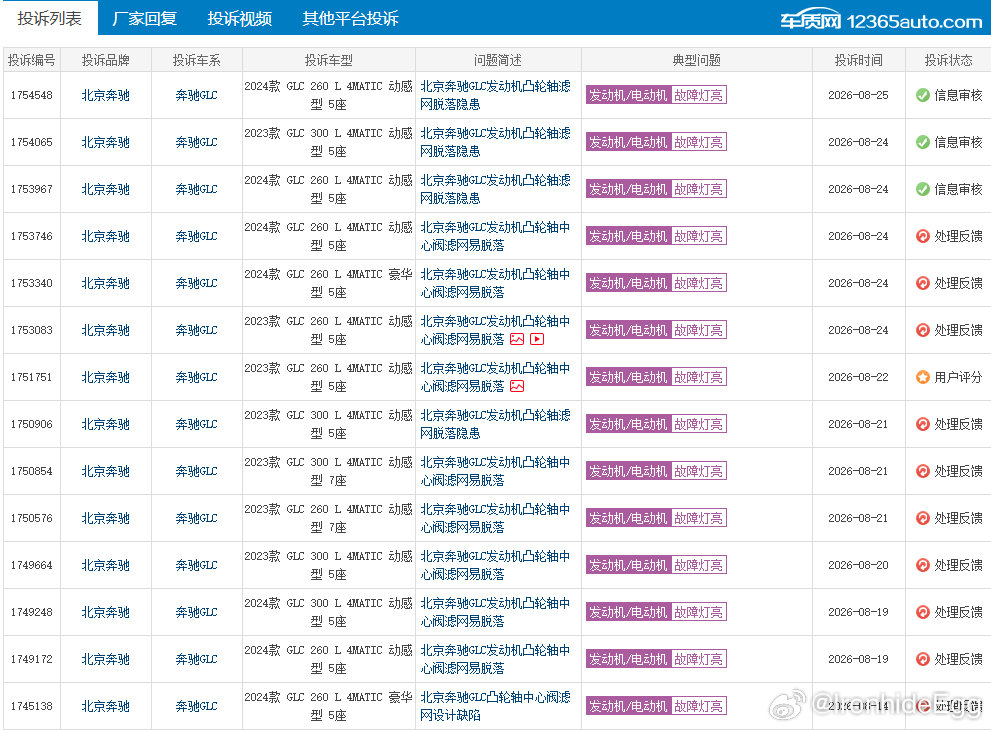The width and height of the screenshot is (991, 730).
Task: Click date 2026-08-25 in row 1754548
Action: click(858, 95)
